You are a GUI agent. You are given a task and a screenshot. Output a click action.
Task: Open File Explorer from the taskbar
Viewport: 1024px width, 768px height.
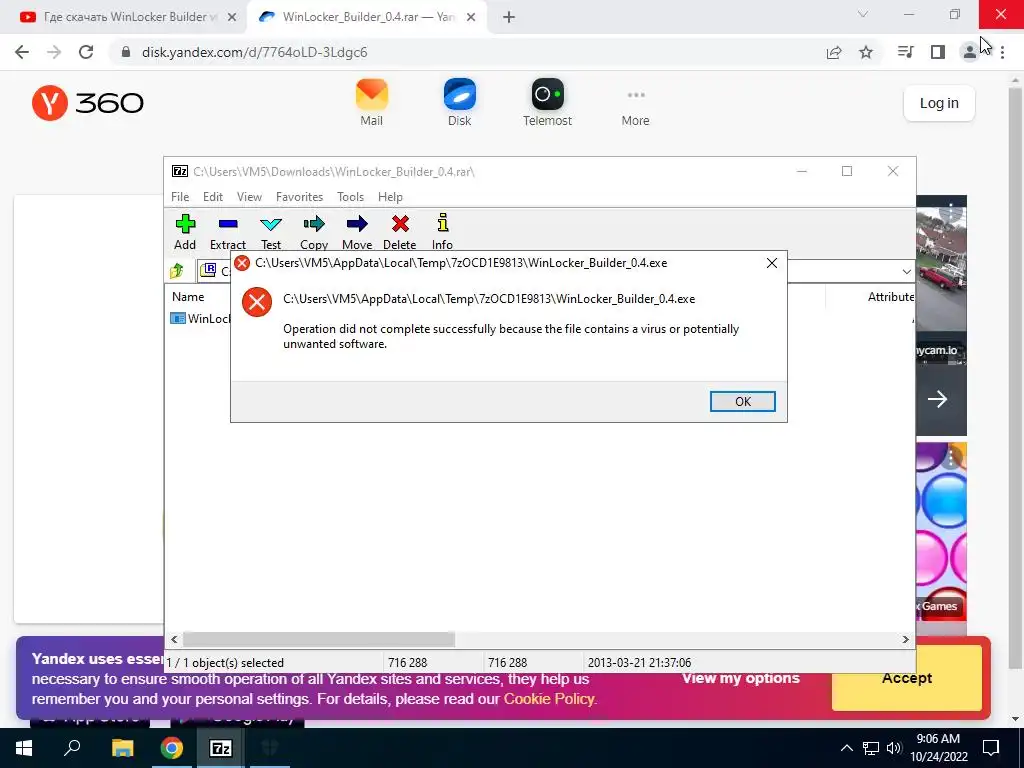pyautogui.click(x=122, y=748)
